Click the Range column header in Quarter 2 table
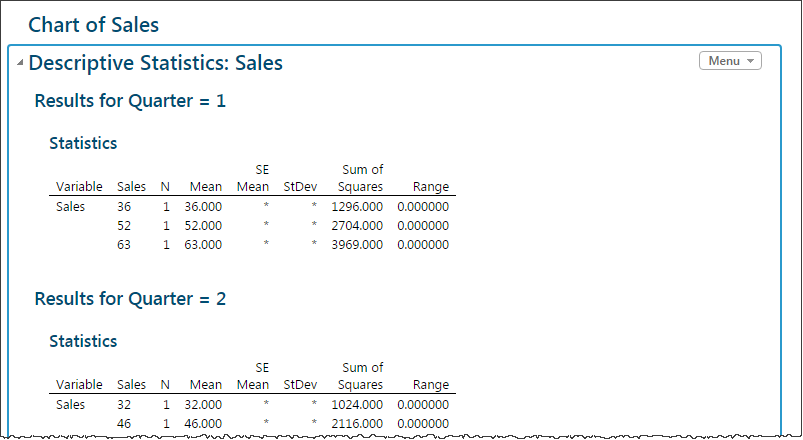This screenshot has width=803, height=440. [430, 385]
